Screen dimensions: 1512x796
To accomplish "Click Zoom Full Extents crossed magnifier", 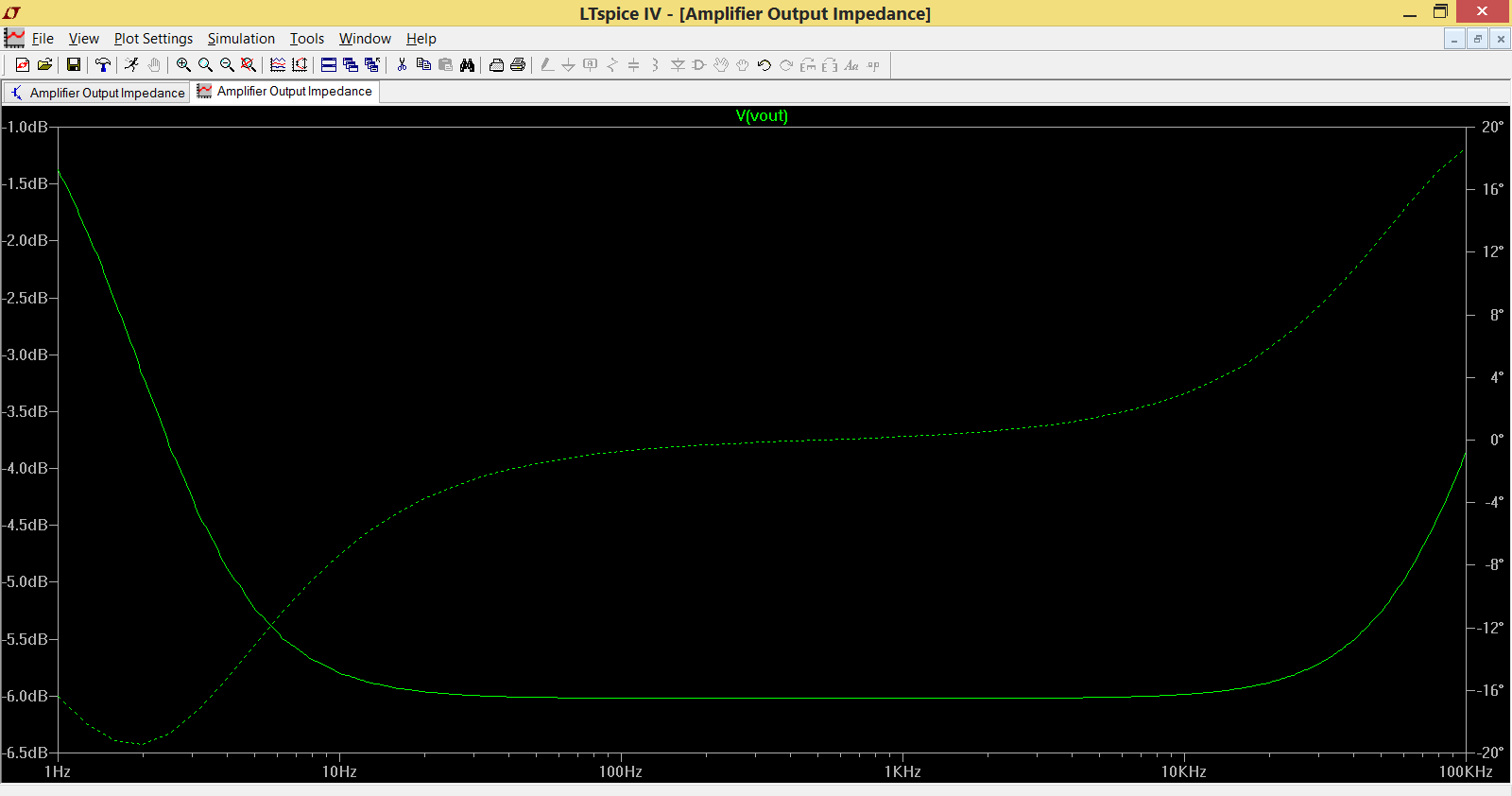I will click(x=249, y=65).
